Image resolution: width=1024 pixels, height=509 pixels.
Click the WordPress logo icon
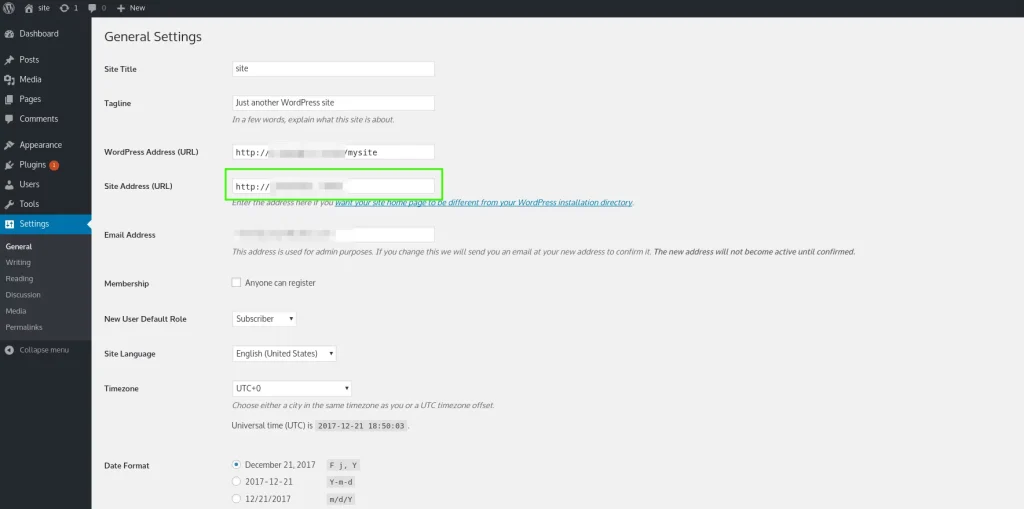pos(9,7)
